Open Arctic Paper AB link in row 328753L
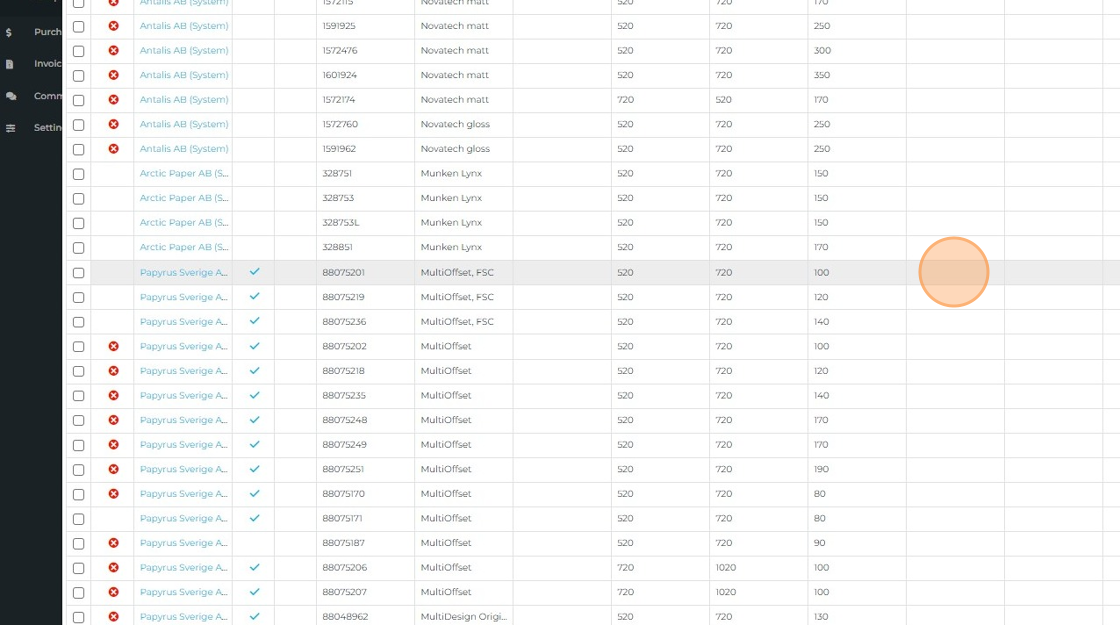Screen dimensions: 1120x625 [x=184, y=223]
